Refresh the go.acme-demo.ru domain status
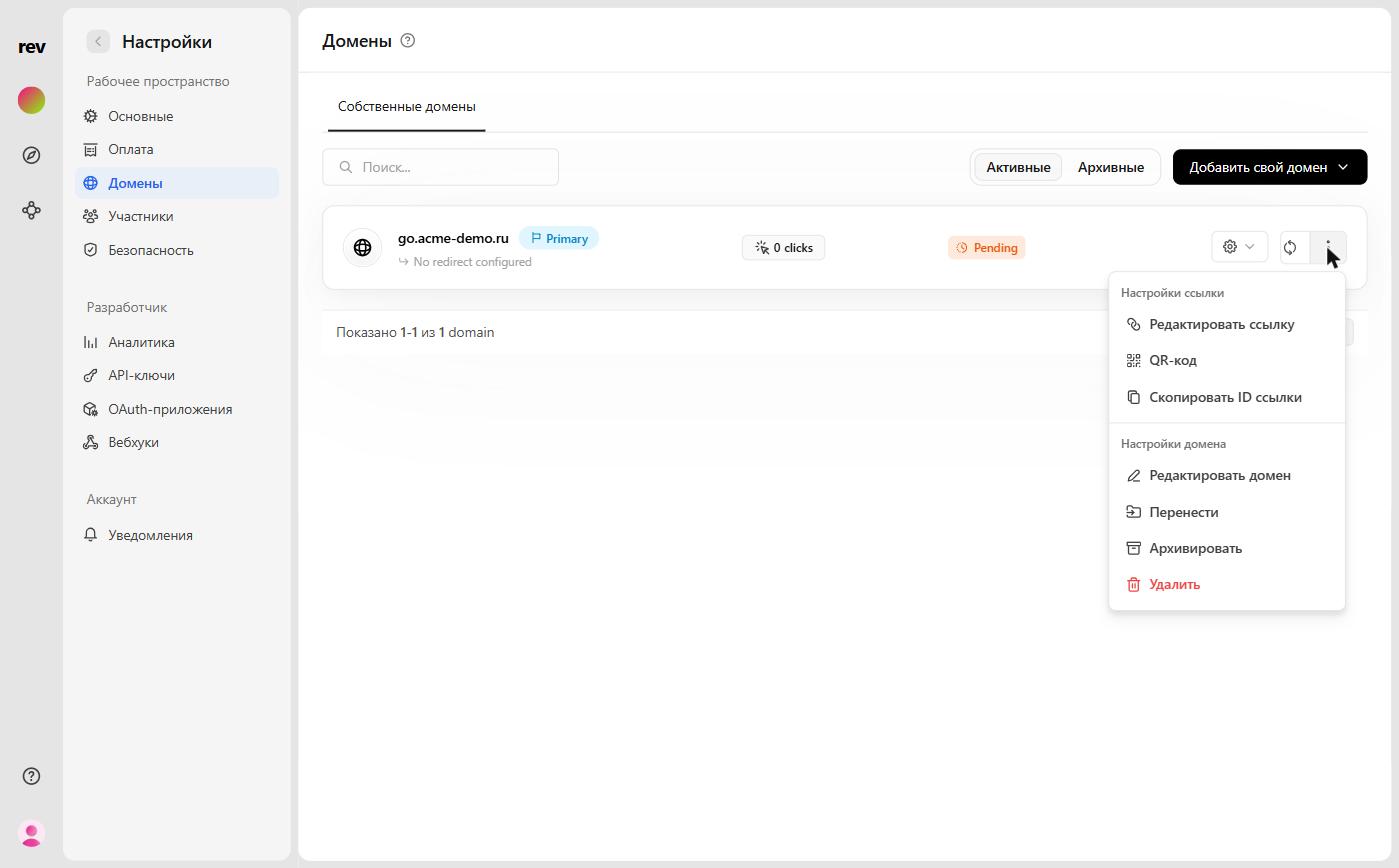The width and height of the screenshot is (1399, 868). click(x=1290, y=247)
